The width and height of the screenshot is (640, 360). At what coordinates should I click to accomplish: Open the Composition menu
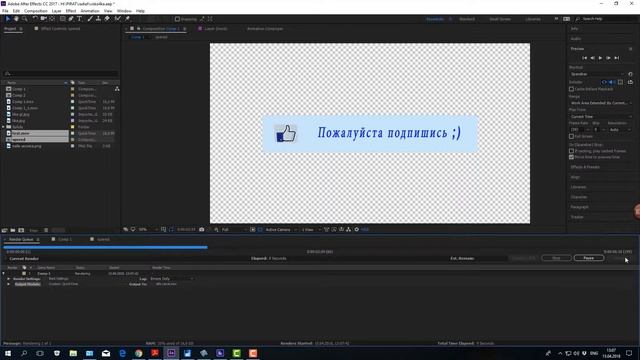36,11
